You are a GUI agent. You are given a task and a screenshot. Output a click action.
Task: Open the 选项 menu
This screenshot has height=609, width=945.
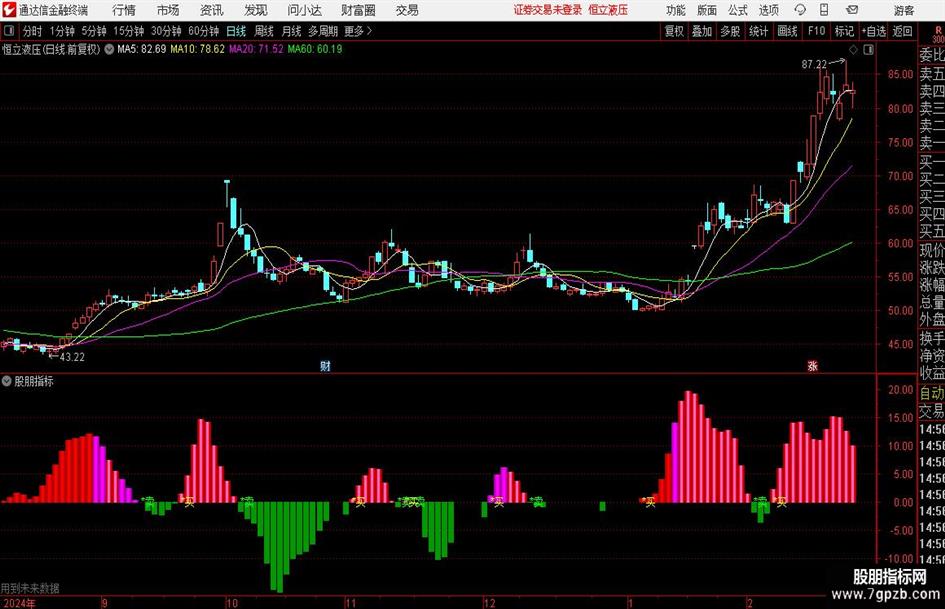pyautogui.click(x=768, y=10)
